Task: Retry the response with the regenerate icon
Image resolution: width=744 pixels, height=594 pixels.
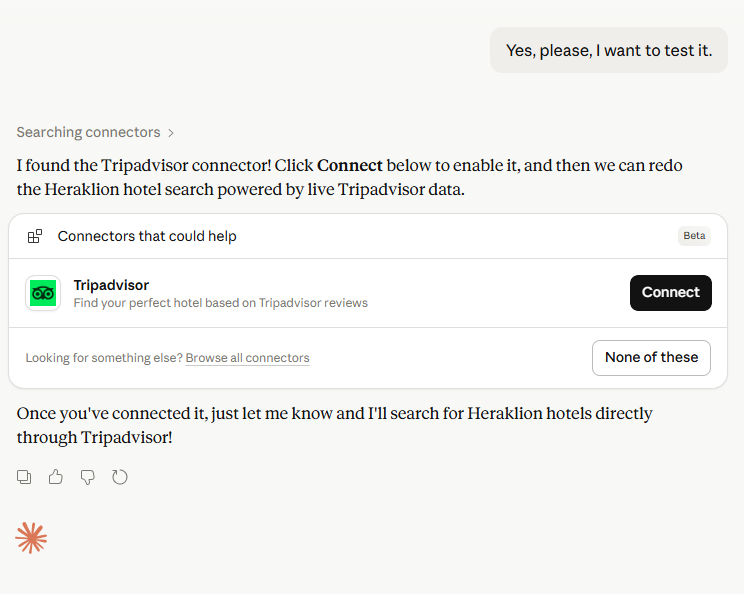Action: (x=120, y=477)
